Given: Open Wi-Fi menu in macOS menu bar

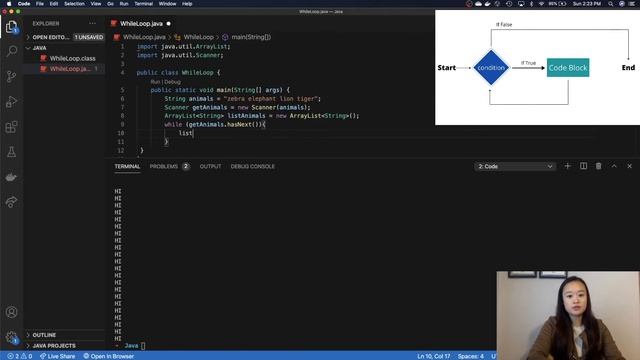Looking at the screenshot, I should [541, 4].
